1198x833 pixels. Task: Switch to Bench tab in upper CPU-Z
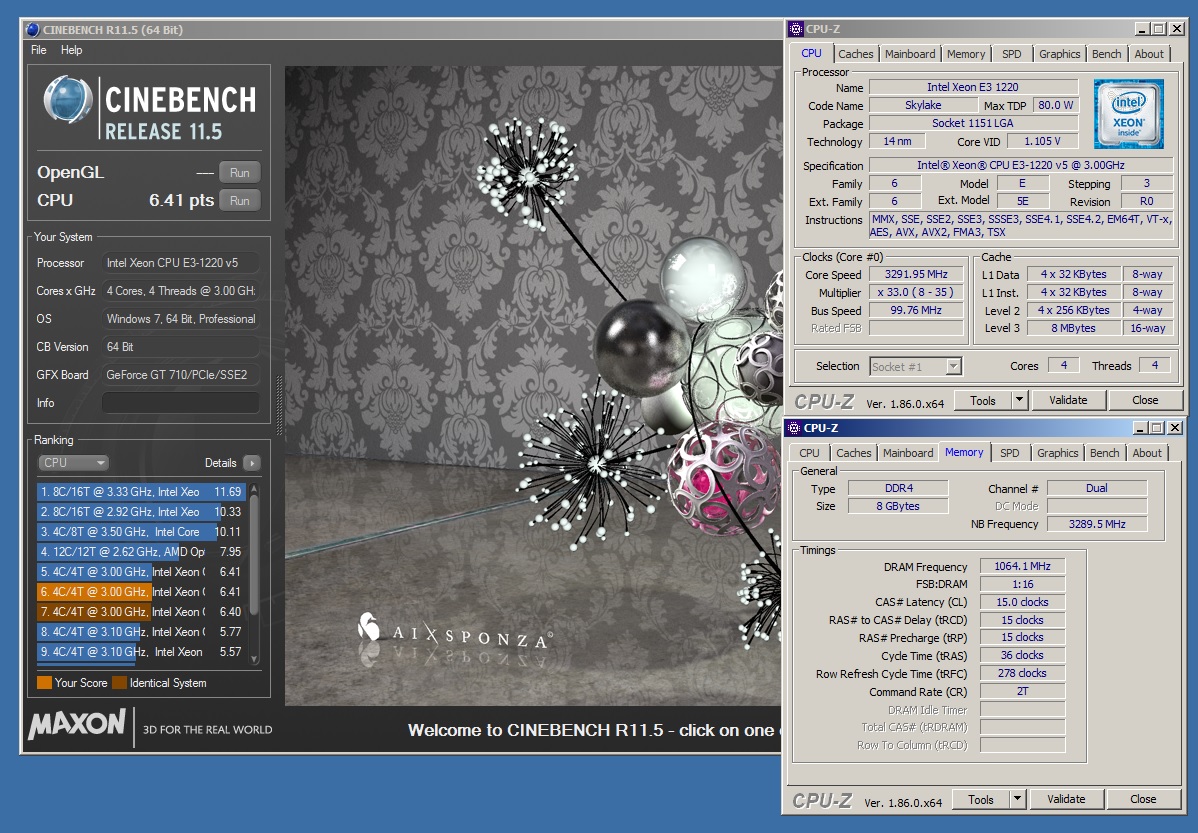[1106, 54]
